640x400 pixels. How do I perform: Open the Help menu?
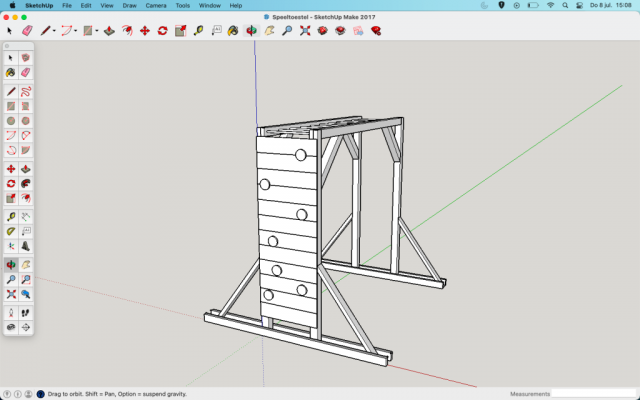tap(236, 6)
